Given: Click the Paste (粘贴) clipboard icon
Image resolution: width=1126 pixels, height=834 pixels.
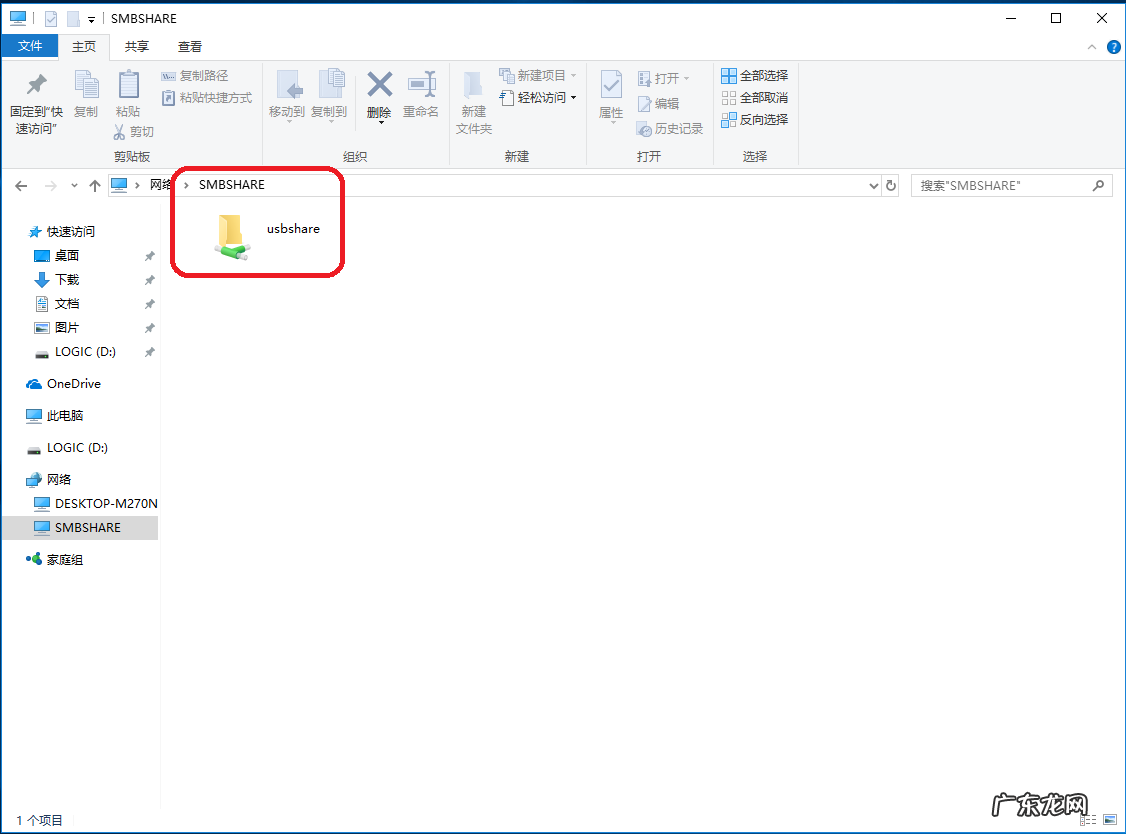Looking at the screenshot, I should (x=129, y=85).
